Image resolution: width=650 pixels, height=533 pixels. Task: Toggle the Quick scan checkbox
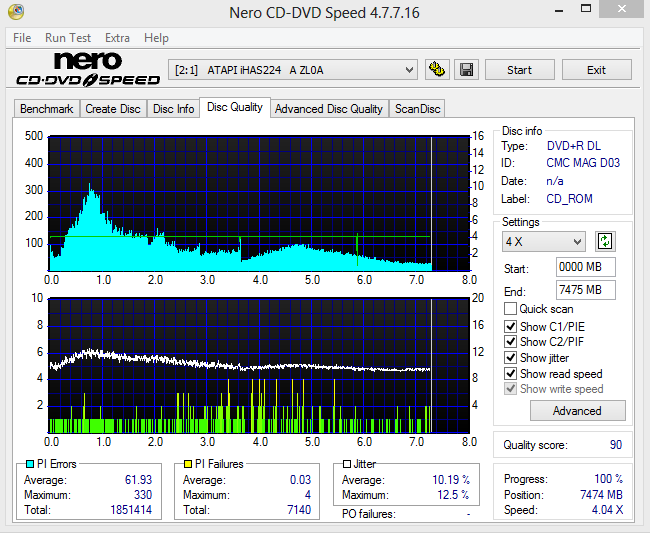510,309
